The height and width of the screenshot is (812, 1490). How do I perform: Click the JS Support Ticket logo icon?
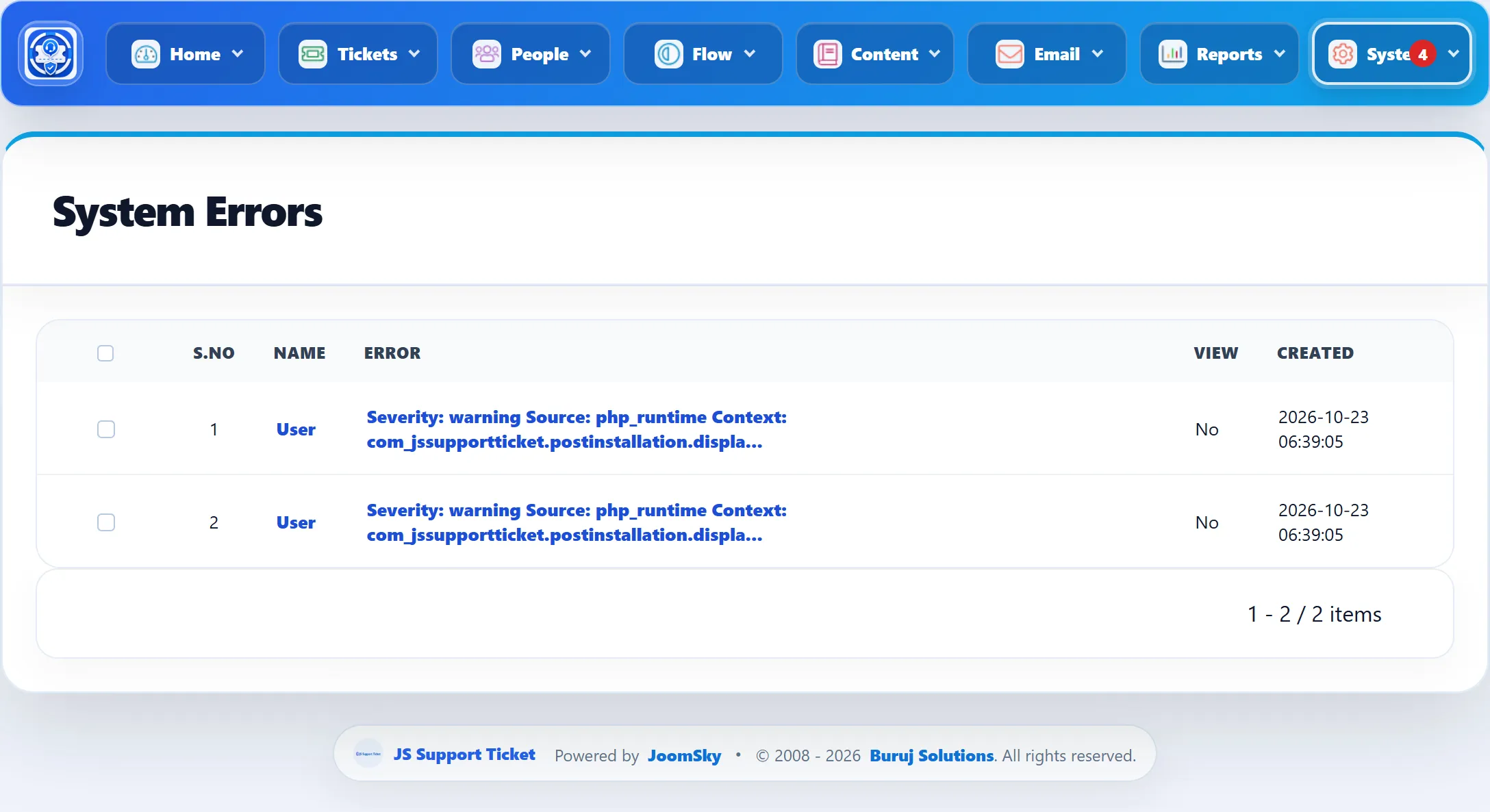pyautogui.click(x=51, y=53)
